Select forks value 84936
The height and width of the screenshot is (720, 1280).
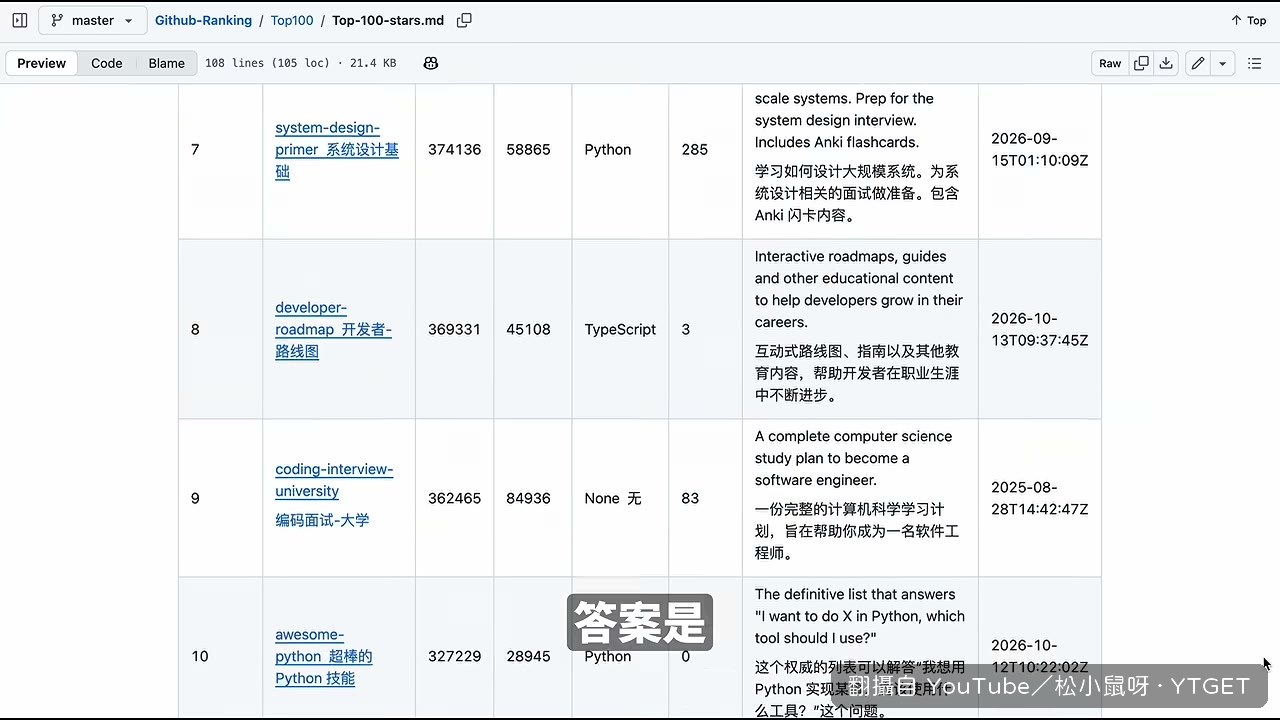tap(528, 498)
